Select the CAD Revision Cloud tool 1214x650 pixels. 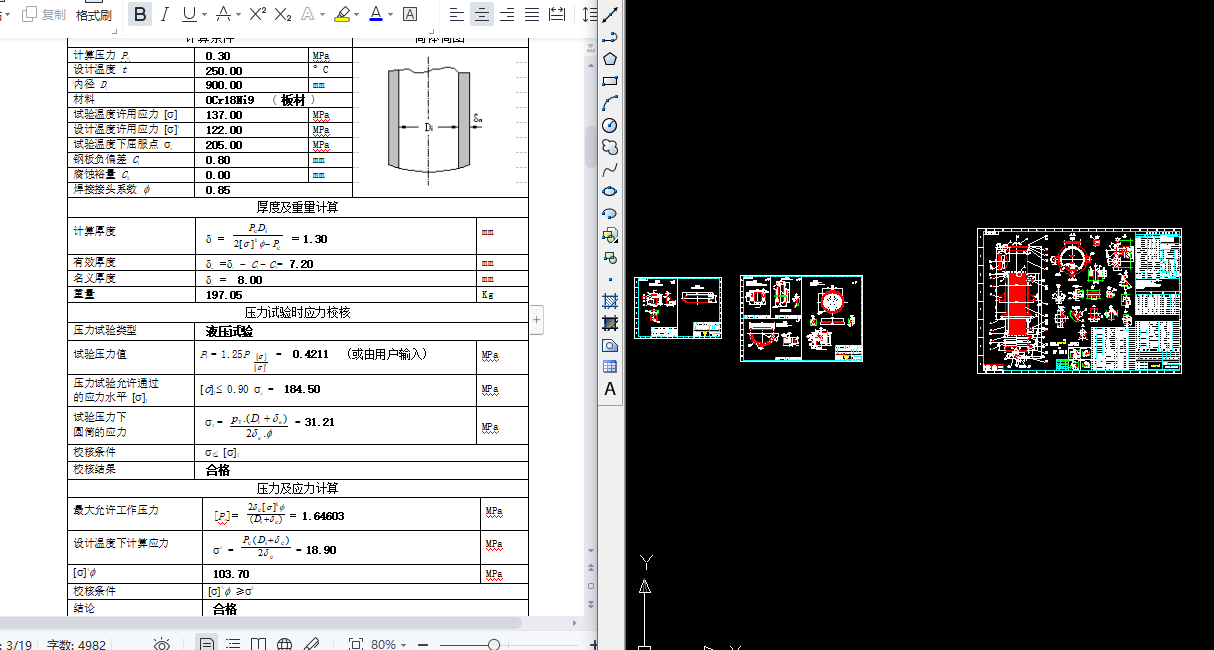610,147
